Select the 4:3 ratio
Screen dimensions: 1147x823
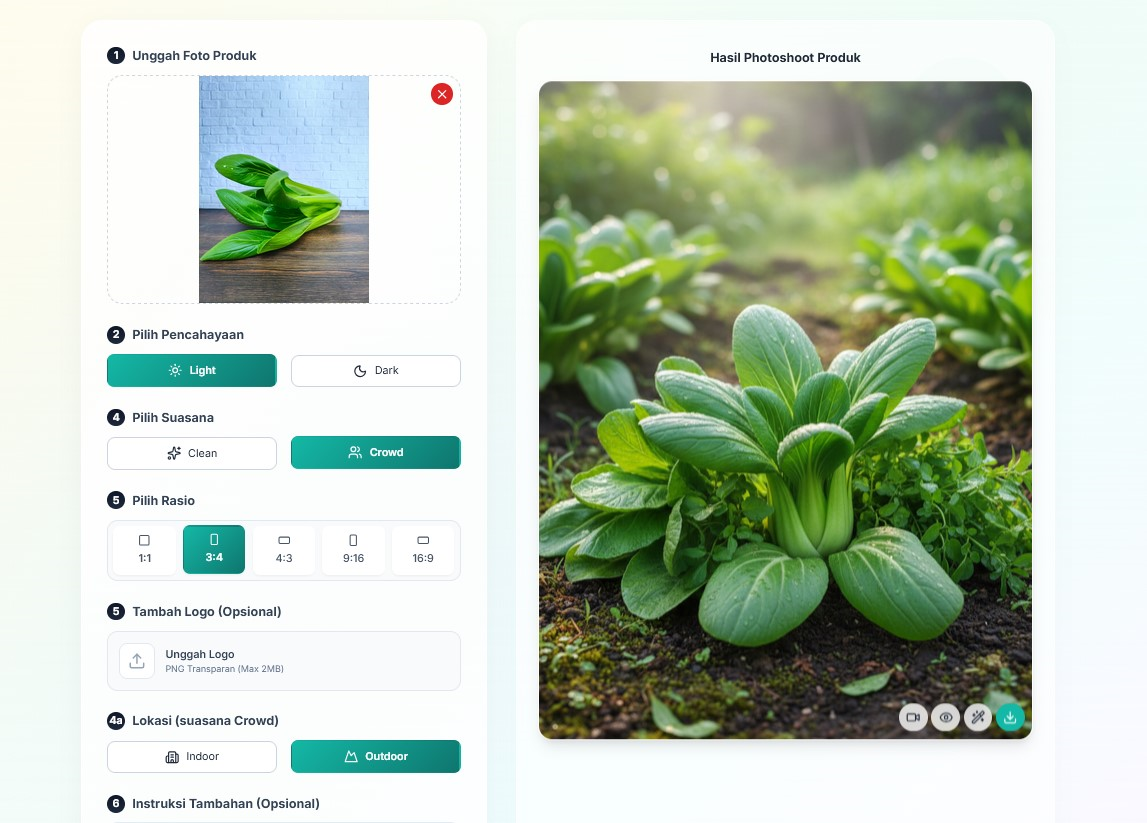click(x=284, y=549)
